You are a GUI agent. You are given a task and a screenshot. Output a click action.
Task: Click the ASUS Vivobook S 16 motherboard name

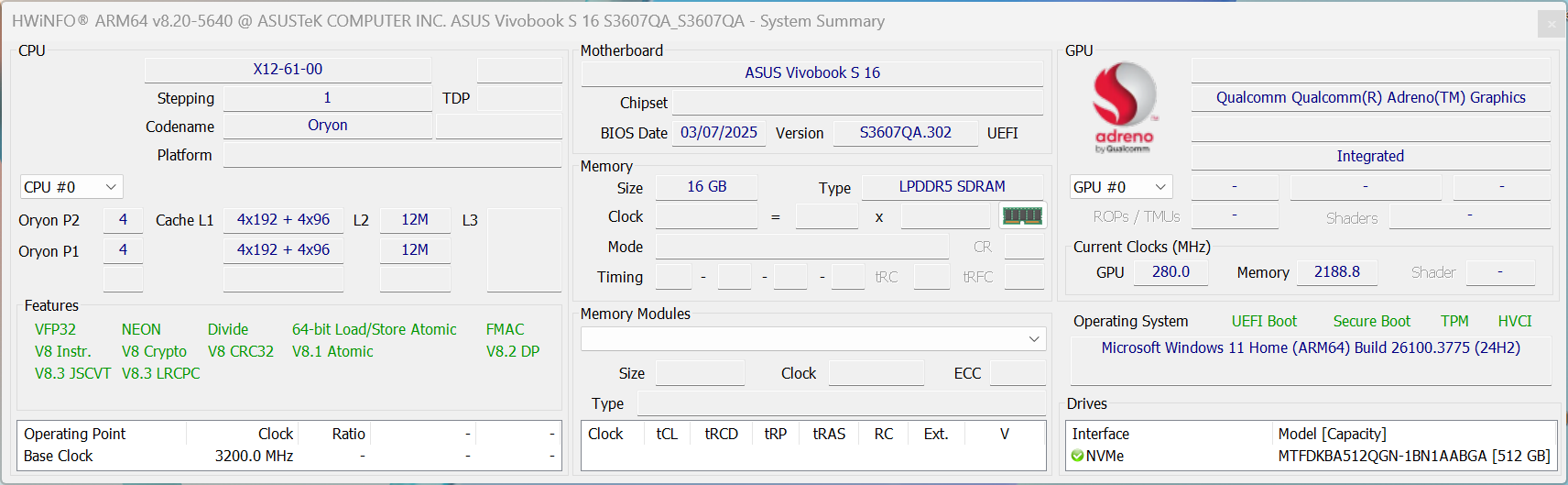coord(811,73)
